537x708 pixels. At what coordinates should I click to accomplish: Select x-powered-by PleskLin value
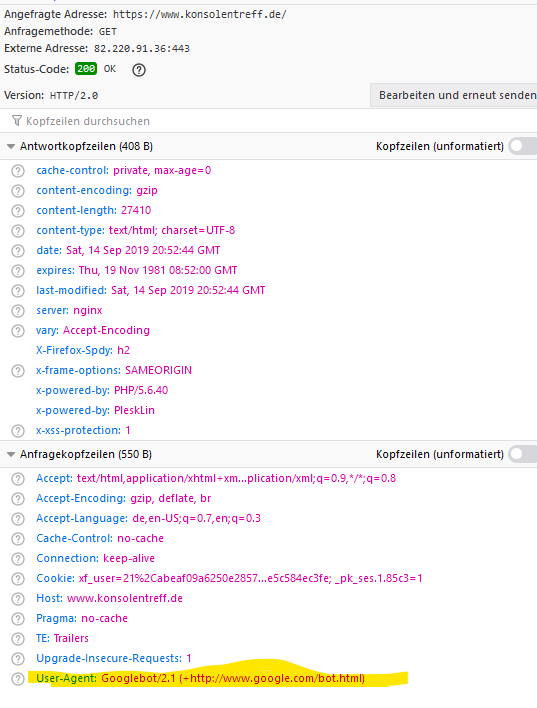pos(135,410)
